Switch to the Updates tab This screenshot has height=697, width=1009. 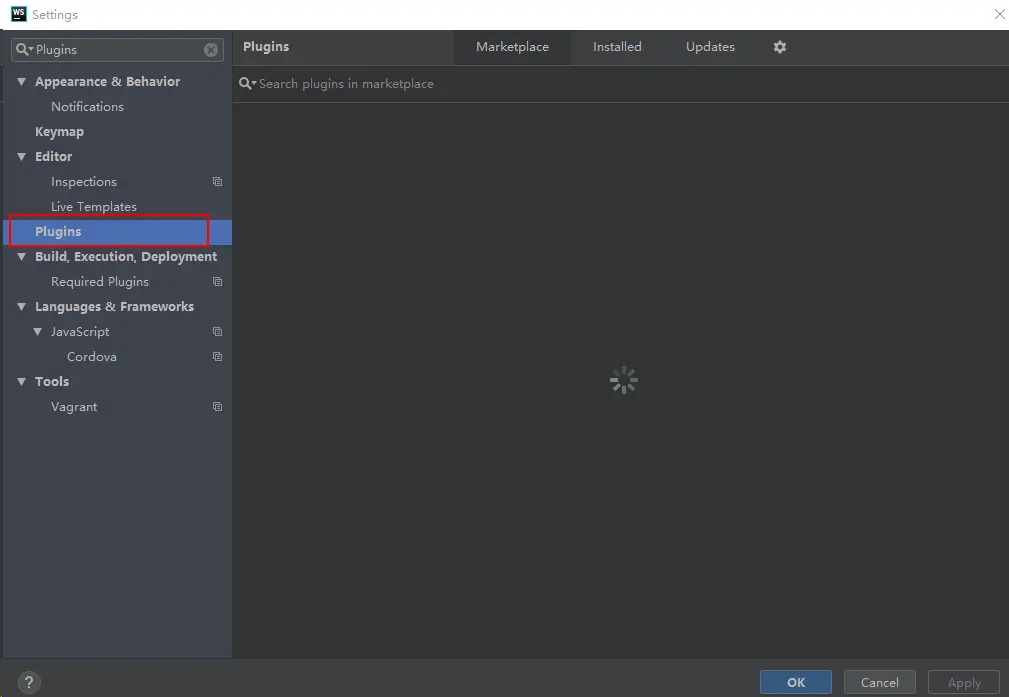[710, 47]
